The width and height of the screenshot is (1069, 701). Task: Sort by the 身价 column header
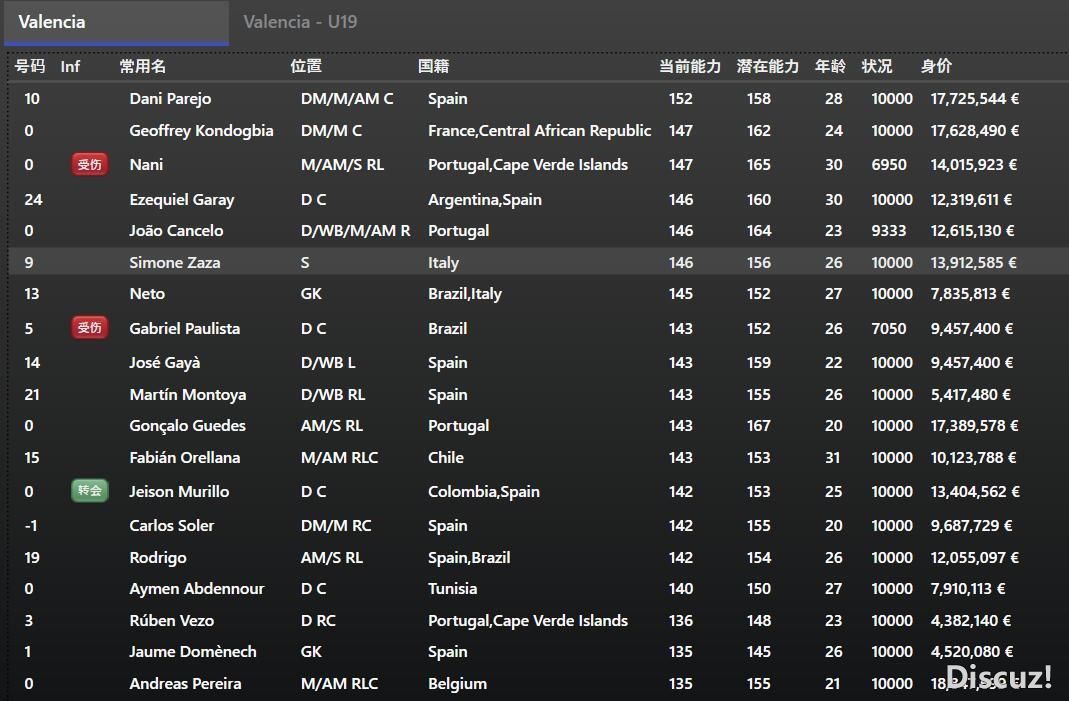click(x=936, y=66)
